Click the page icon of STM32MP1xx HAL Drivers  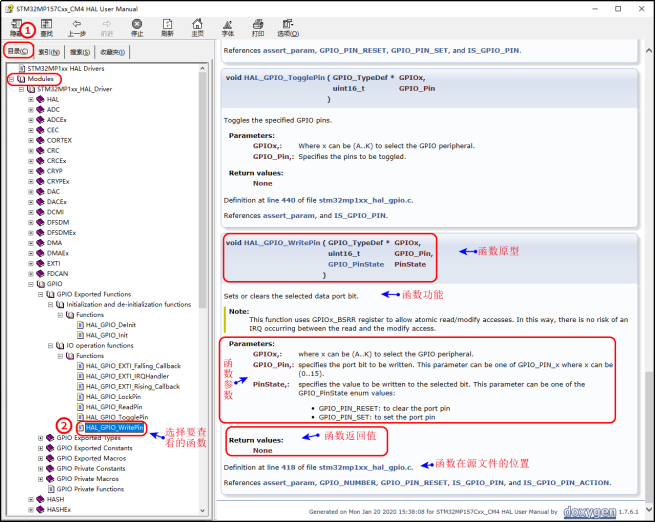tap(22, 68)
